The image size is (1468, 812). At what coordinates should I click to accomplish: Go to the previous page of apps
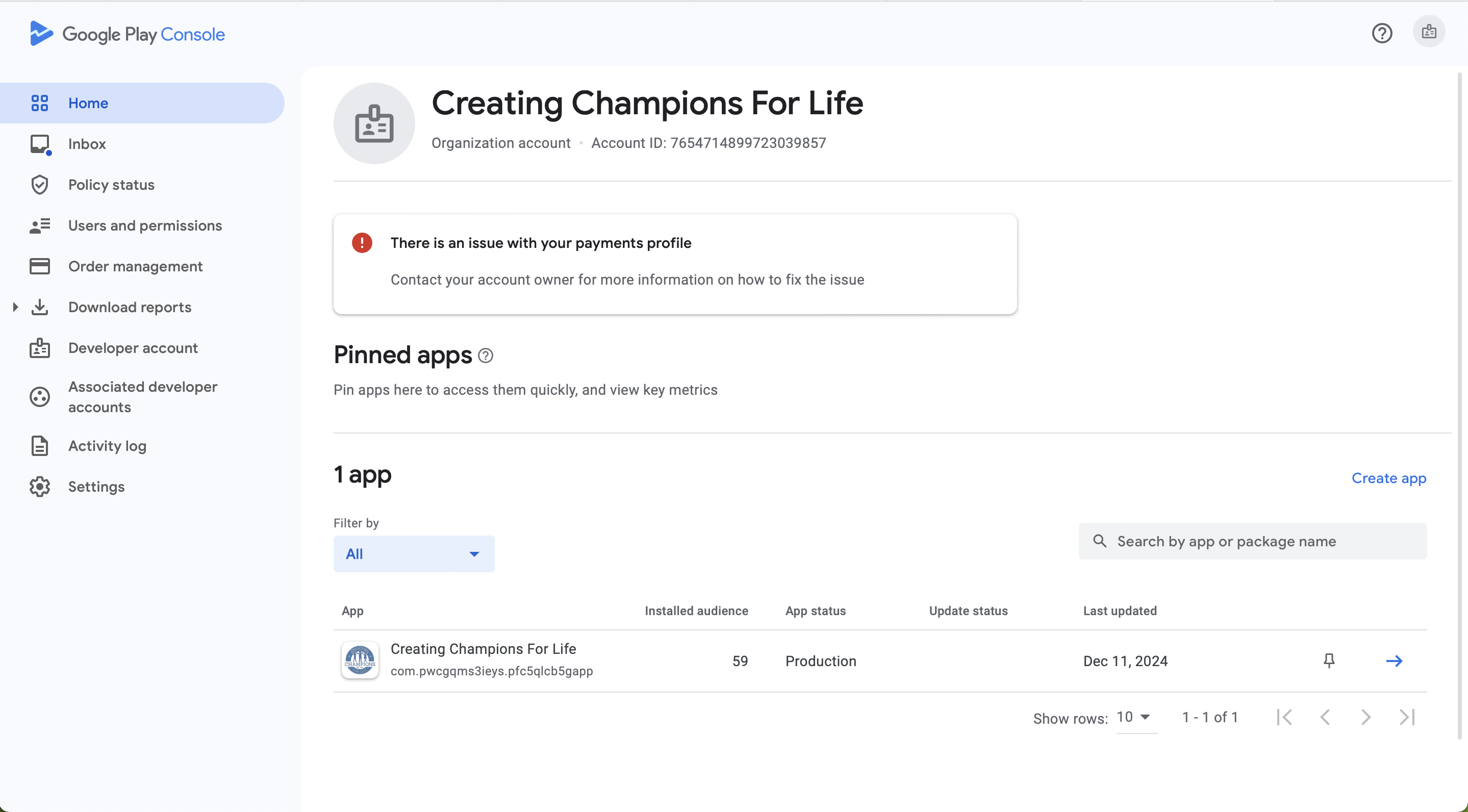(x=1325, y=717)
